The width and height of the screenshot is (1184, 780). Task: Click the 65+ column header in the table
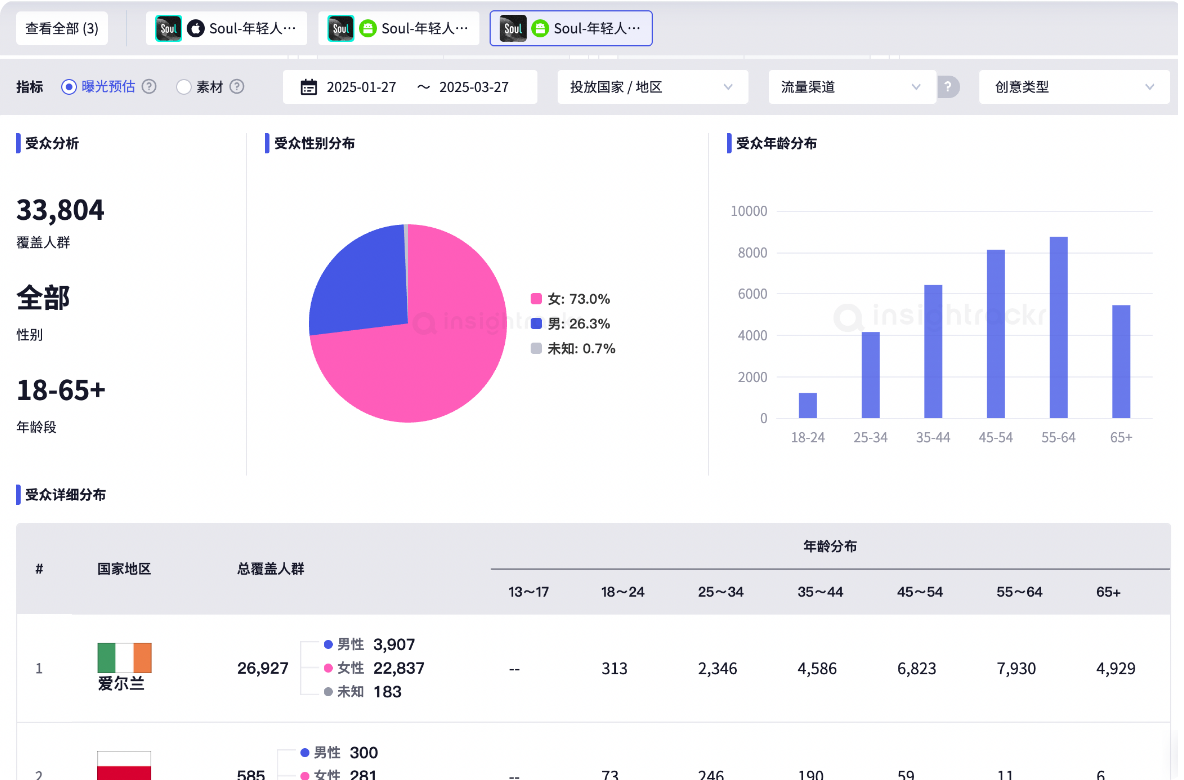coord(1108,592)
